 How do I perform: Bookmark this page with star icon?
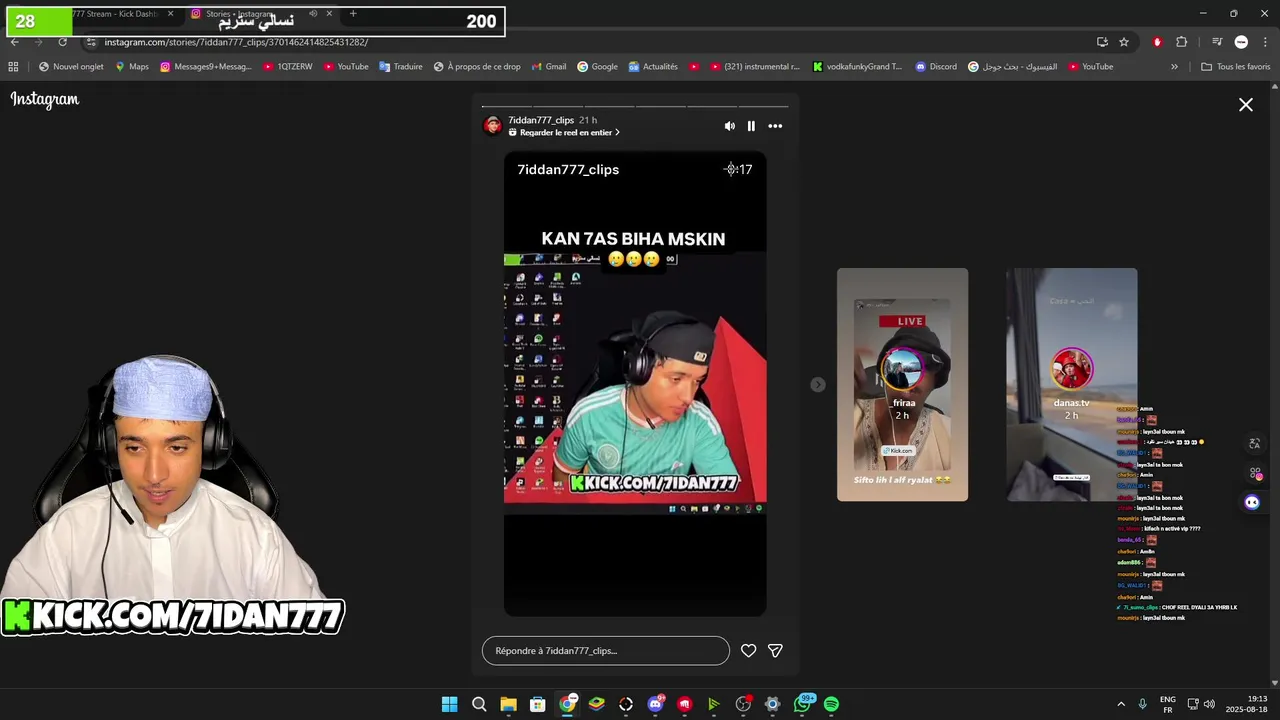click(x=1124, y=42)
